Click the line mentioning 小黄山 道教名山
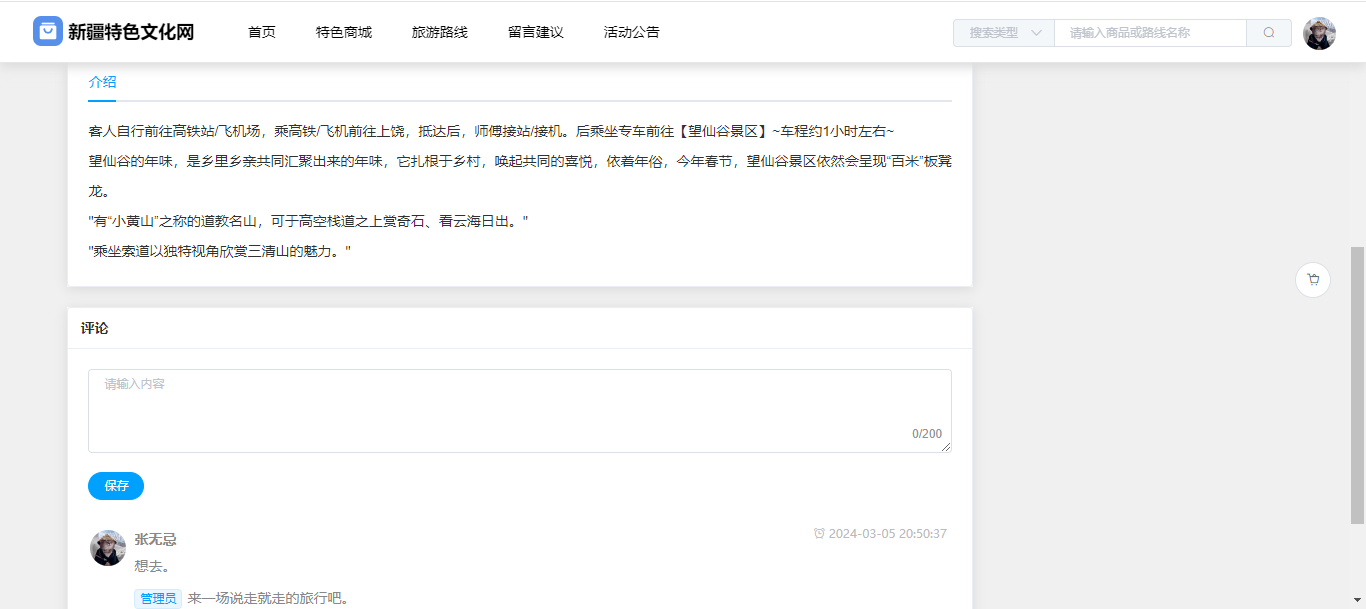The height and width of the screenshot is (609, 1366). [x=308, y=221]
